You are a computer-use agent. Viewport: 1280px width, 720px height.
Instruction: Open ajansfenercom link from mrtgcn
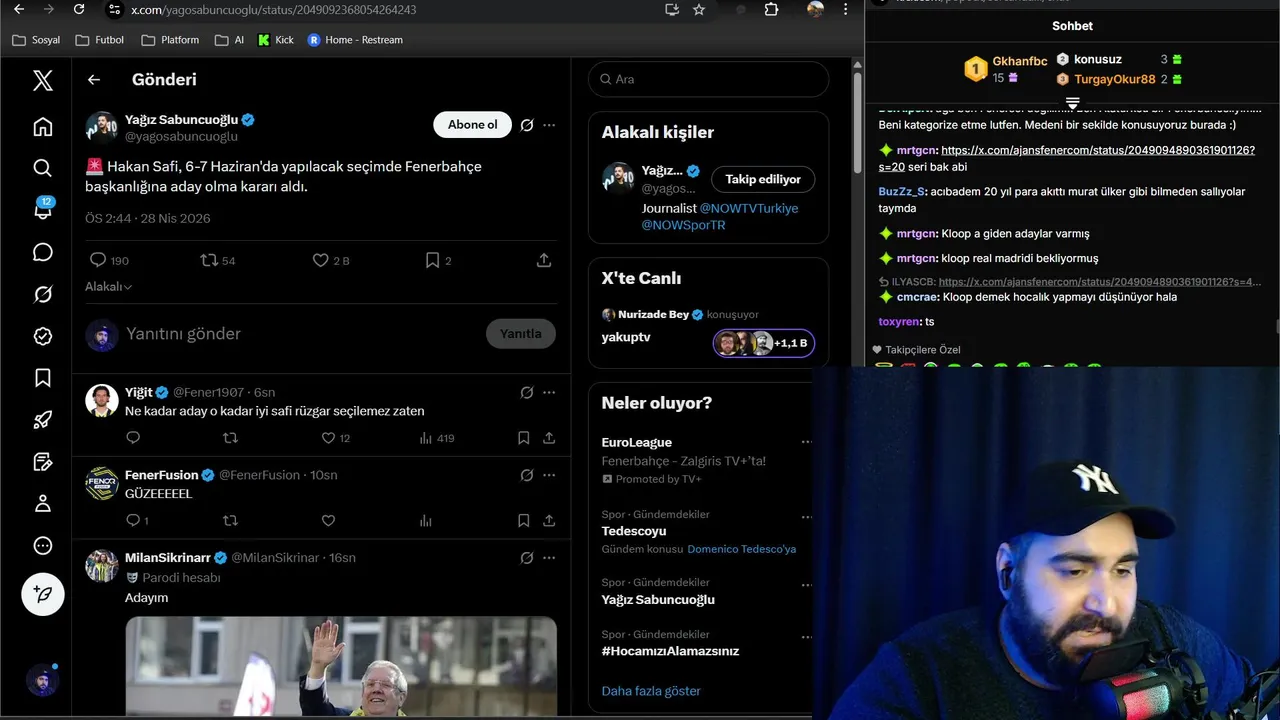click(x=1067, y=158)
